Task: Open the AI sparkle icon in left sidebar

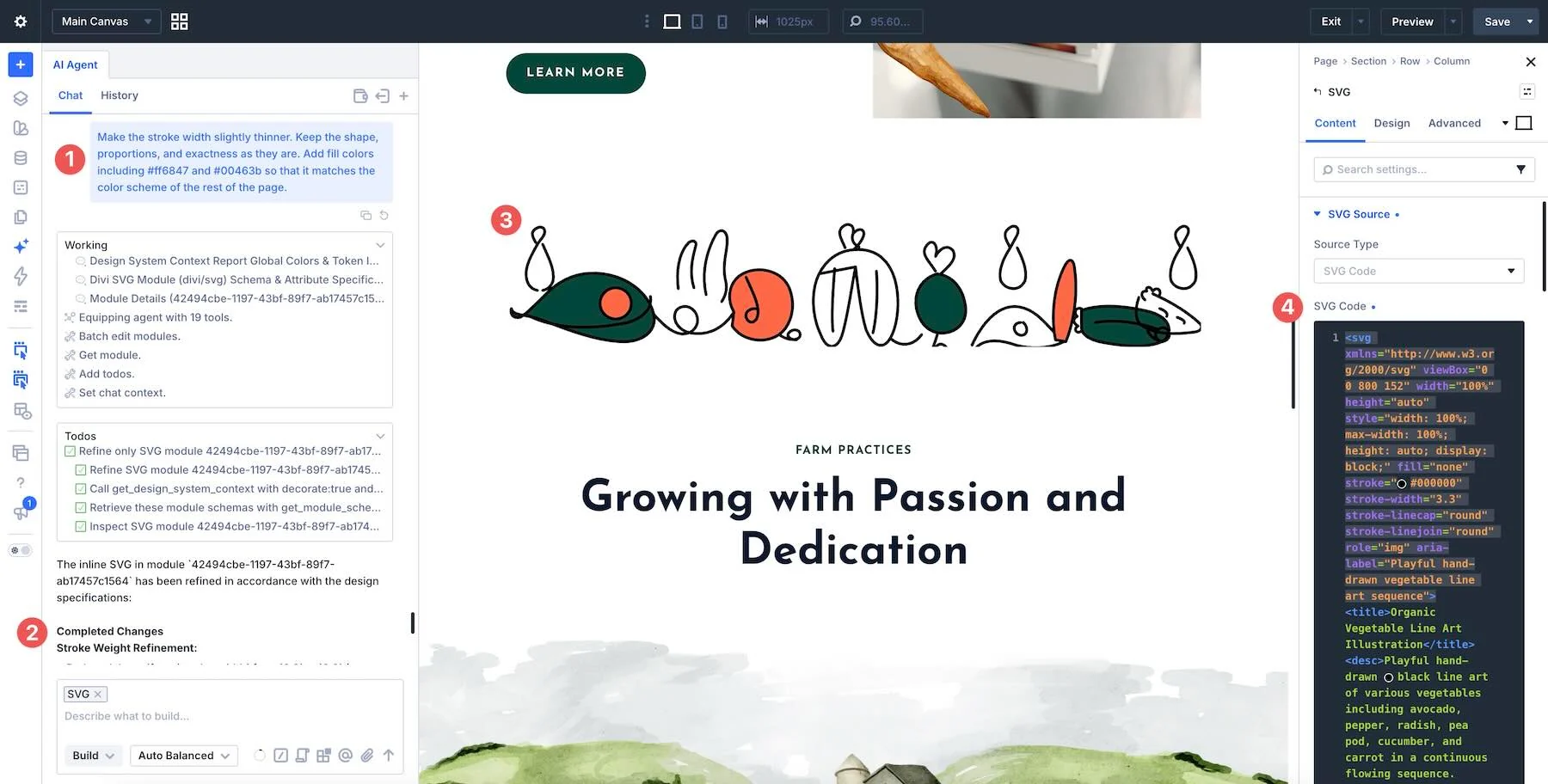Action: point(21,247)
